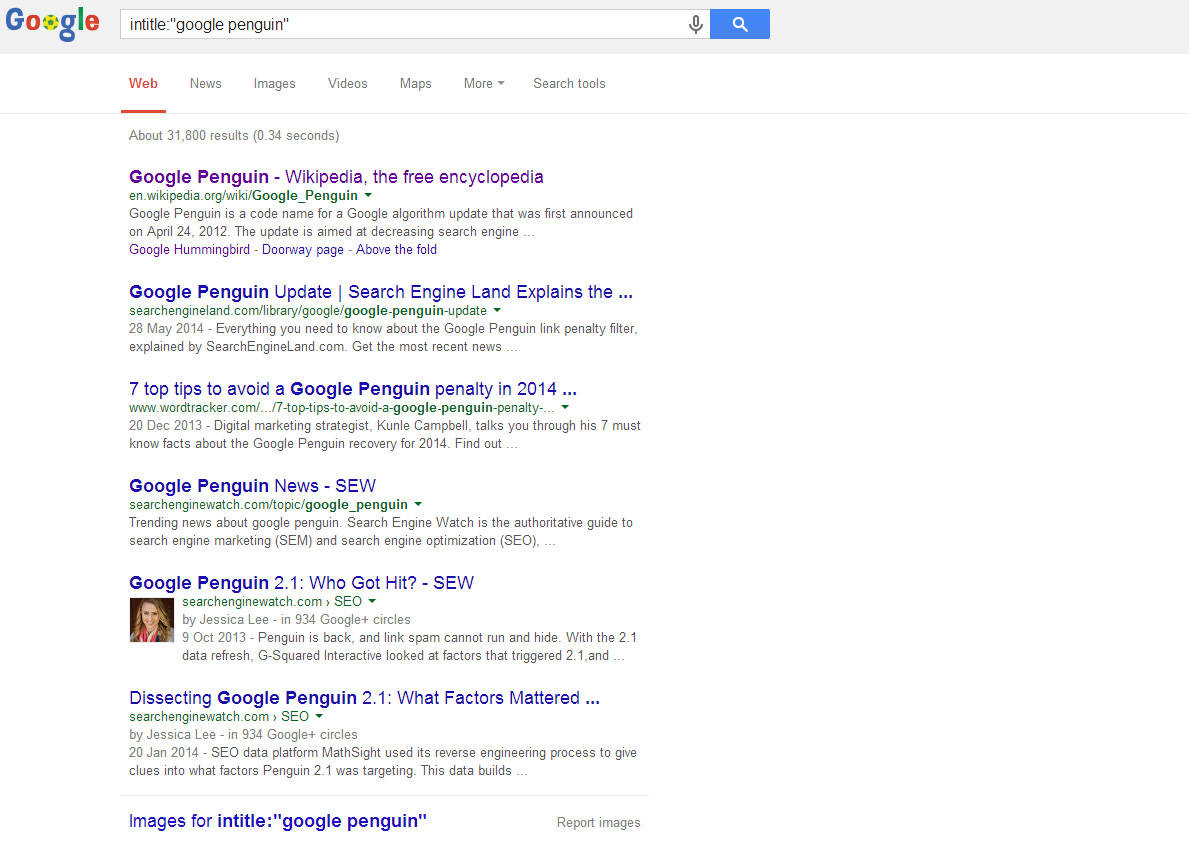Open Dissecting Google Penguin 2.1 result
The height and width of the screenshot is (854, 1189).
click(364, 698)
